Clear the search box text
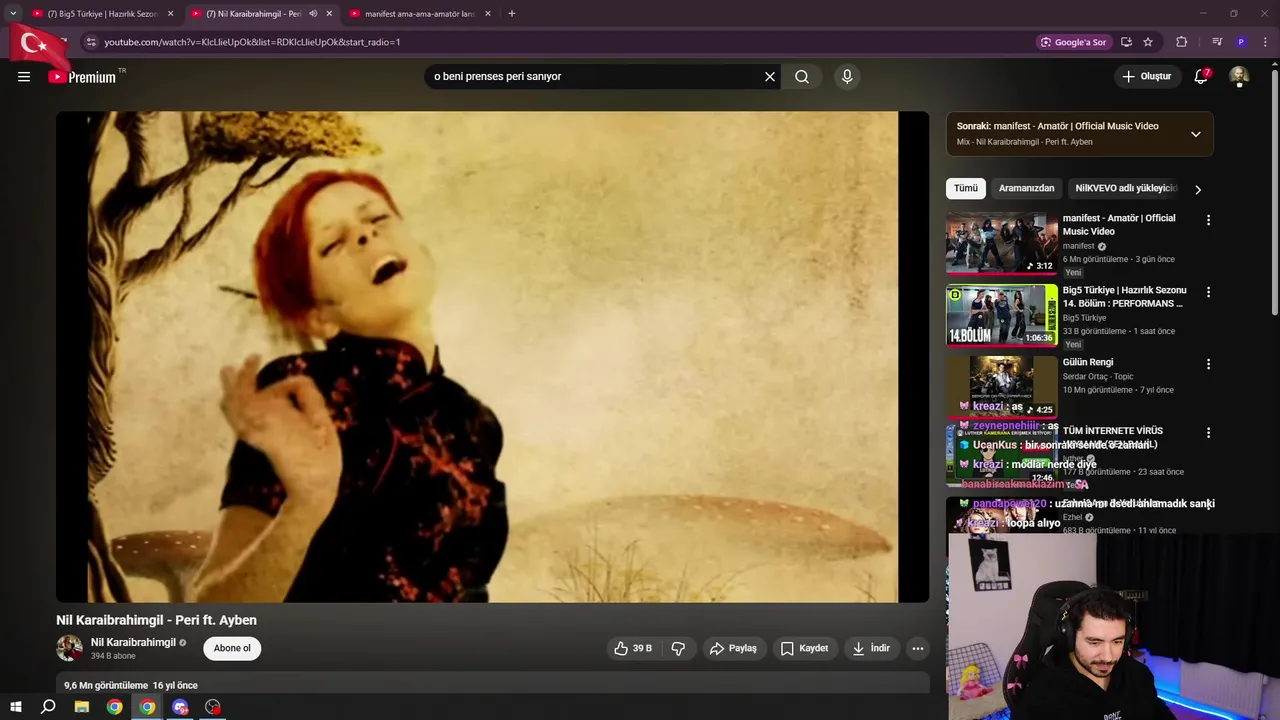The width and height of the screenshot is (1280, 720). coord(770,77)
